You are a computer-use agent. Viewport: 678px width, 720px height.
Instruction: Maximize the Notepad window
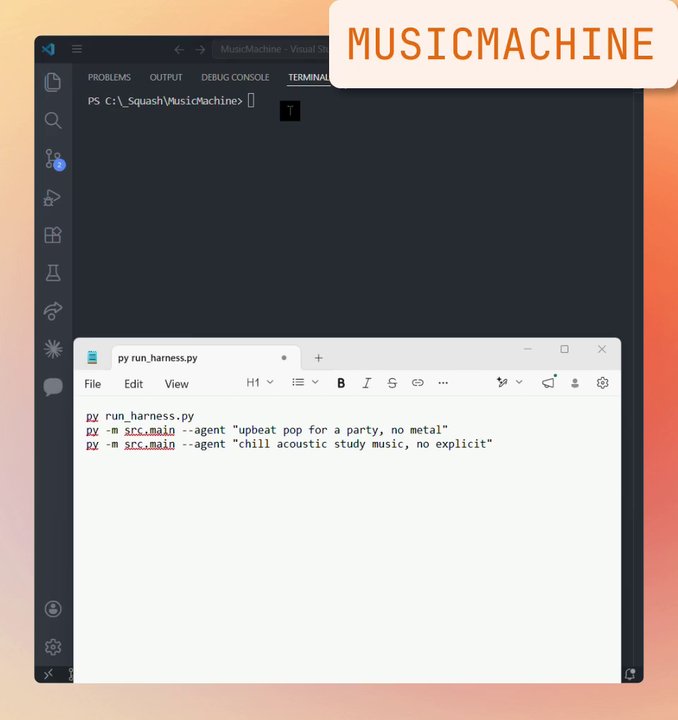[564, 349]
